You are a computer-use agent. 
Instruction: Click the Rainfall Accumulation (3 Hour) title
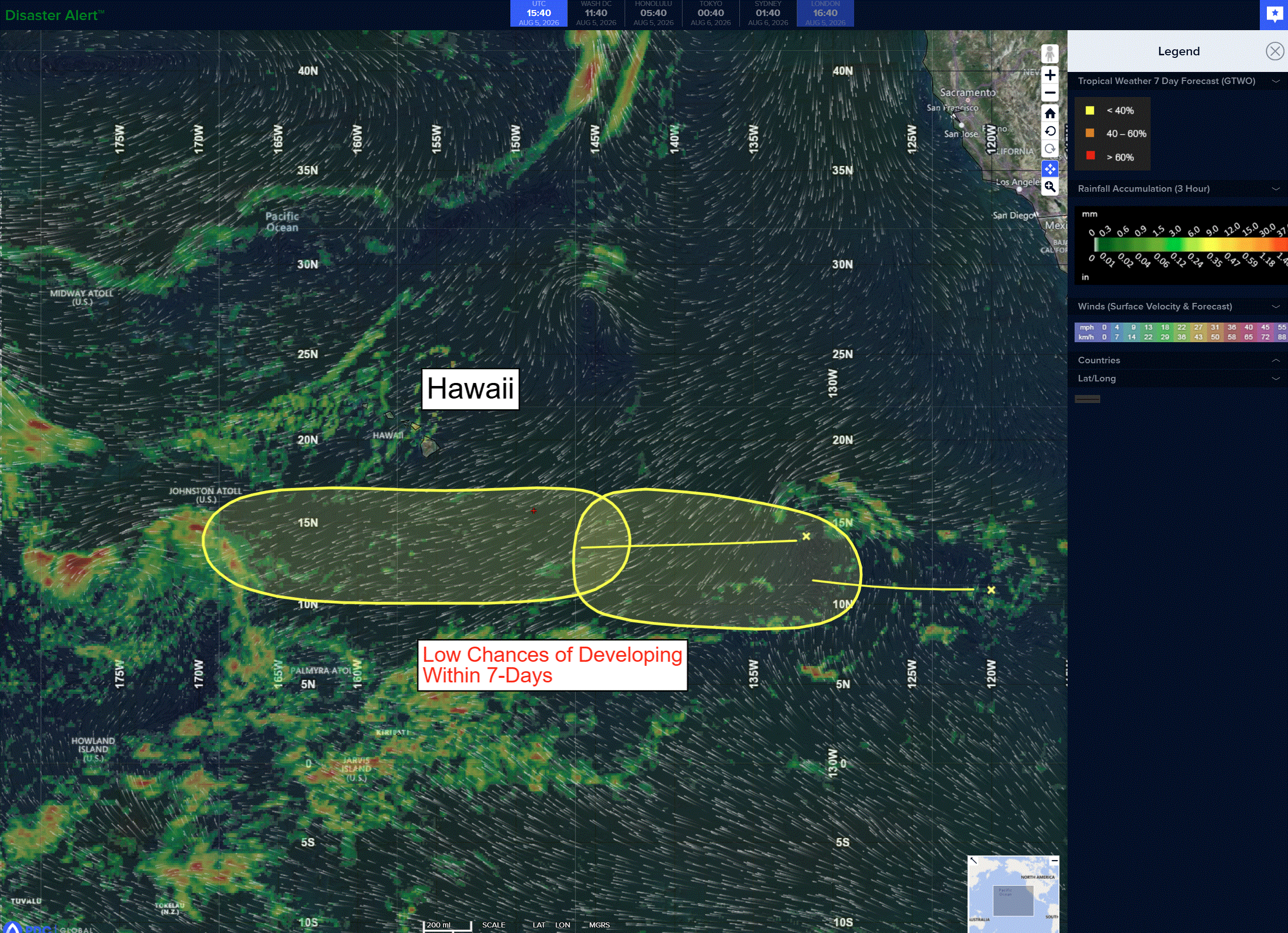coord(1144,189)
